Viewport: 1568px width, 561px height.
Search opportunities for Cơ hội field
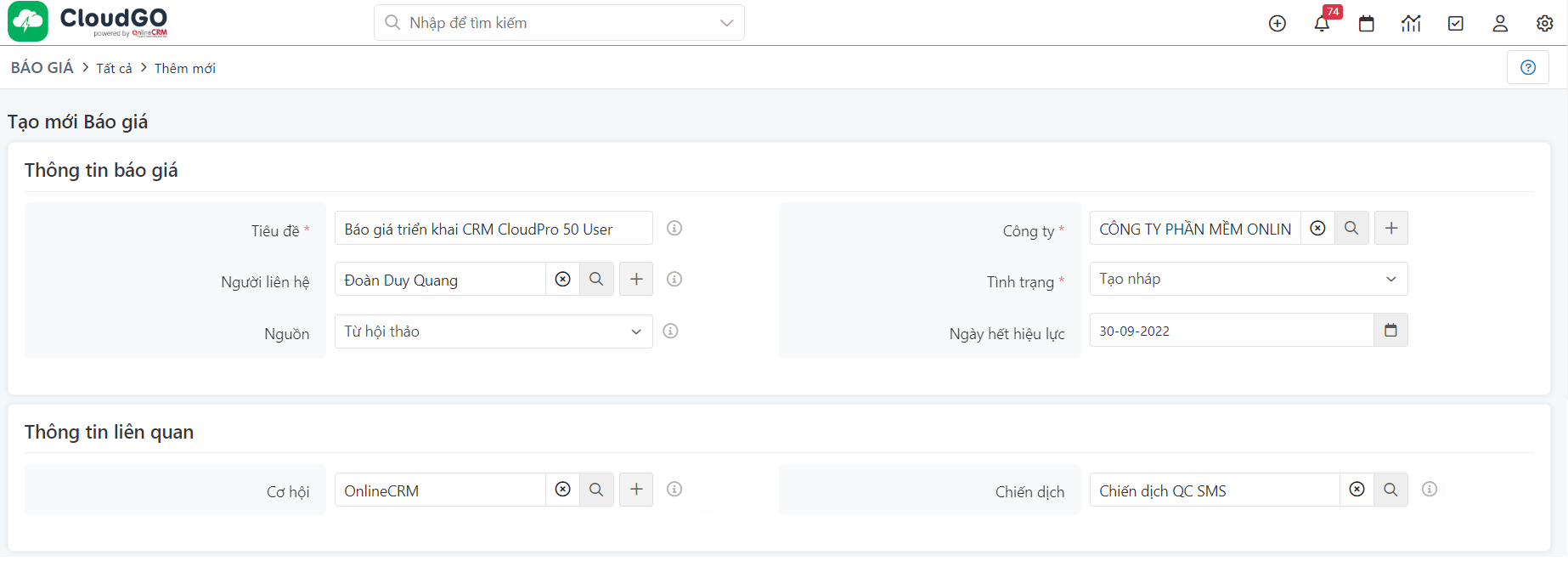click(596, 490)
